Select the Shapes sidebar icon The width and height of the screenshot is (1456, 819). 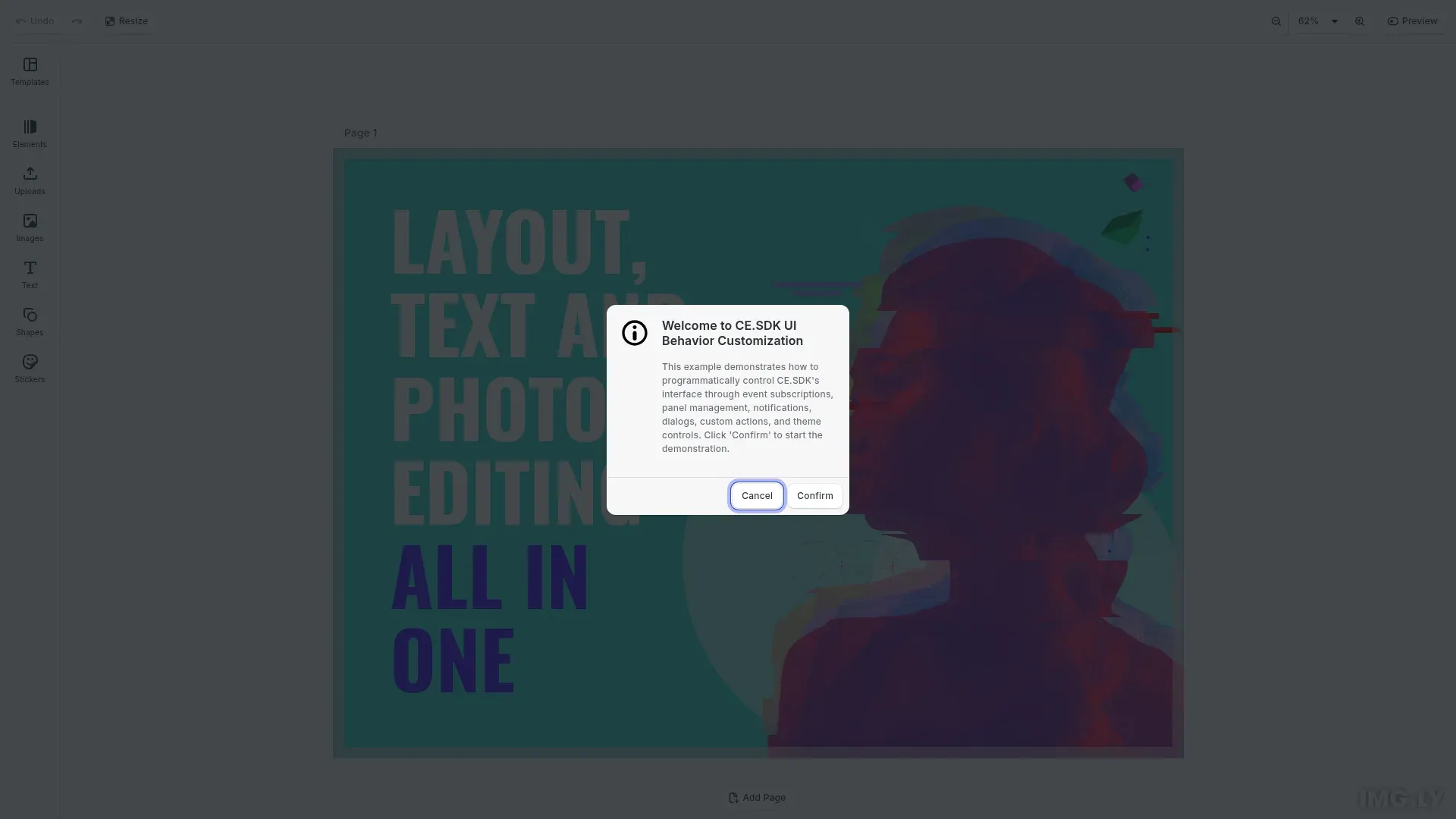pos(30,321)
